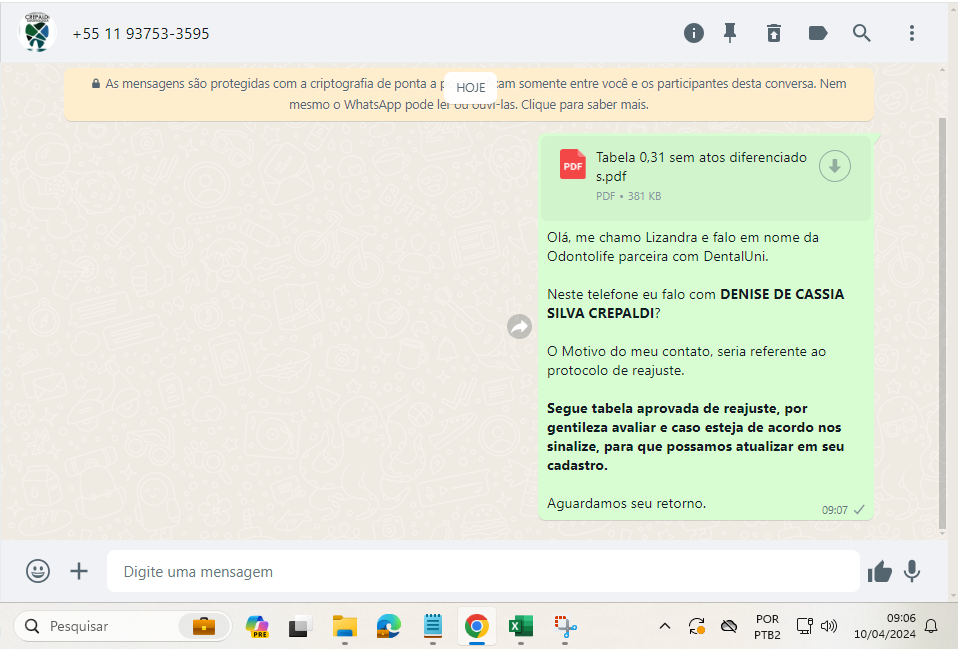Switch to Google Chrome in the taskbar
958x649 pixels.
pyautogui.click(x=477, y=626)
